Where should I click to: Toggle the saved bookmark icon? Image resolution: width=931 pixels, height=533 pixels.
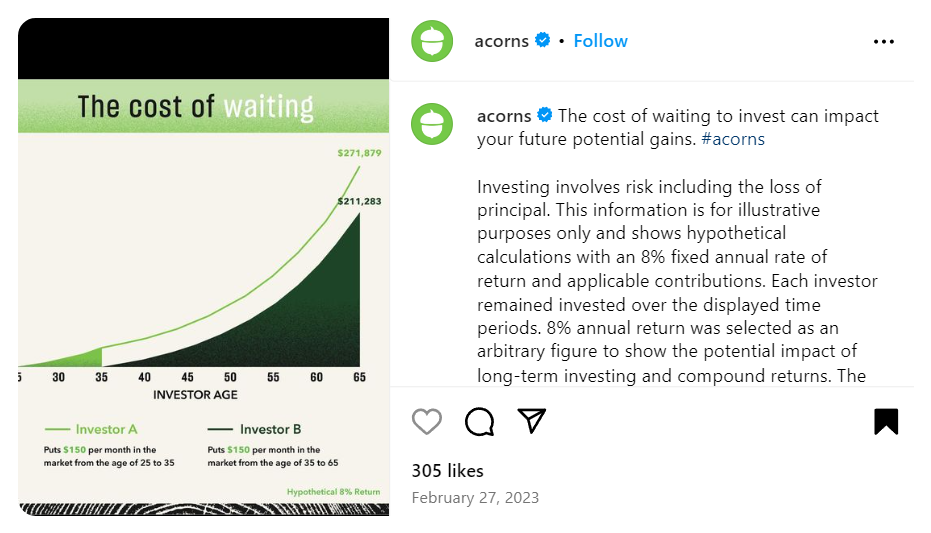pyautogui.click(x=886, y=421)
